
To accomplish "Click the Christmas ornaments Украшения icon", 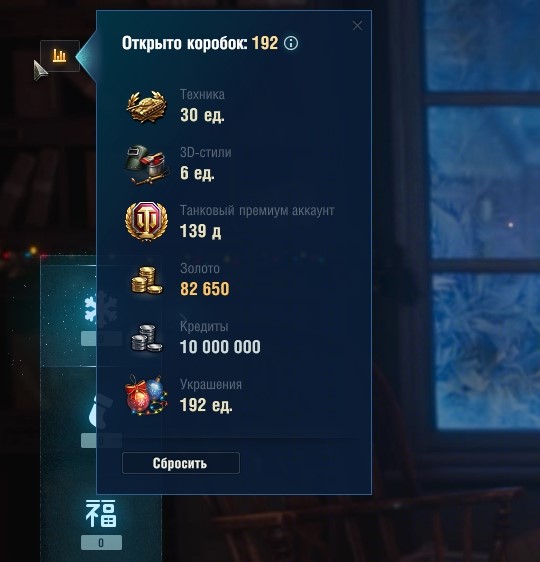I will point(146,395).
